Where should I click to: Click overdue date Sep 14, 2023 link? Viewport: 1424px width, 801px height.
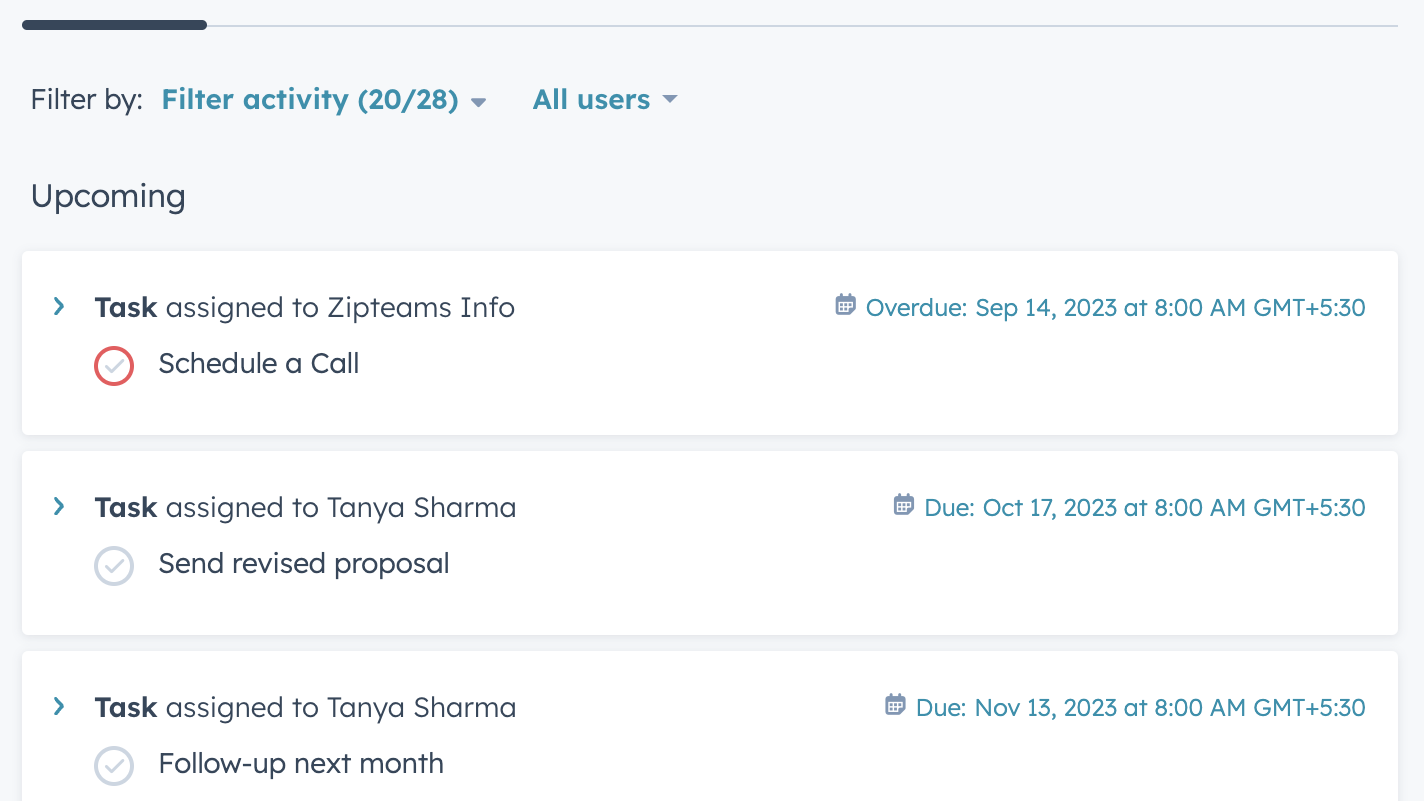click(x=1115, y=307)
